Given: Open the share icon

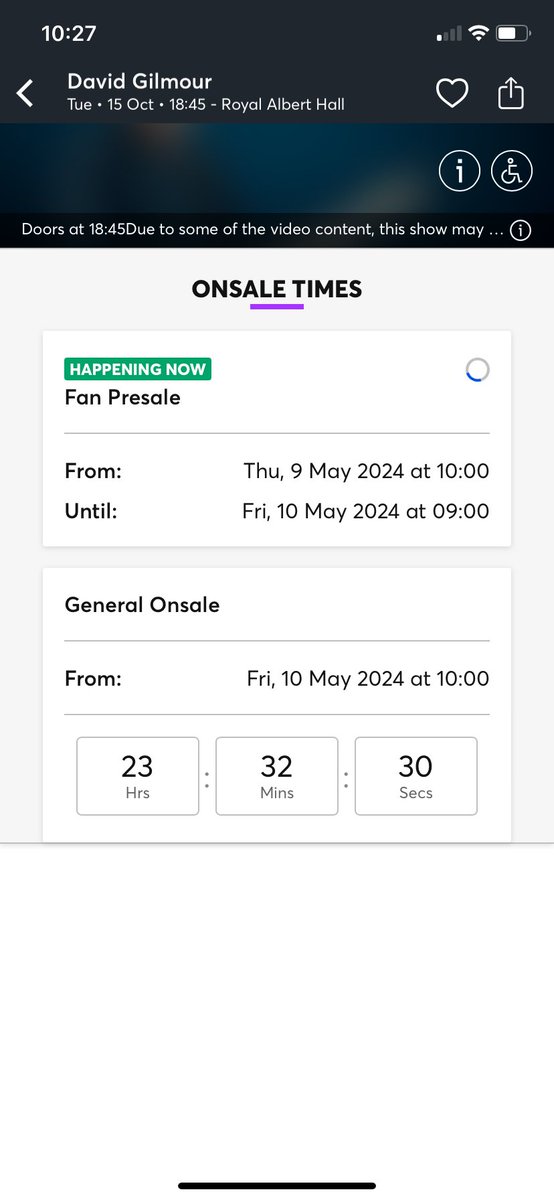Looking at the screenshot, I should tap(510, 92).
